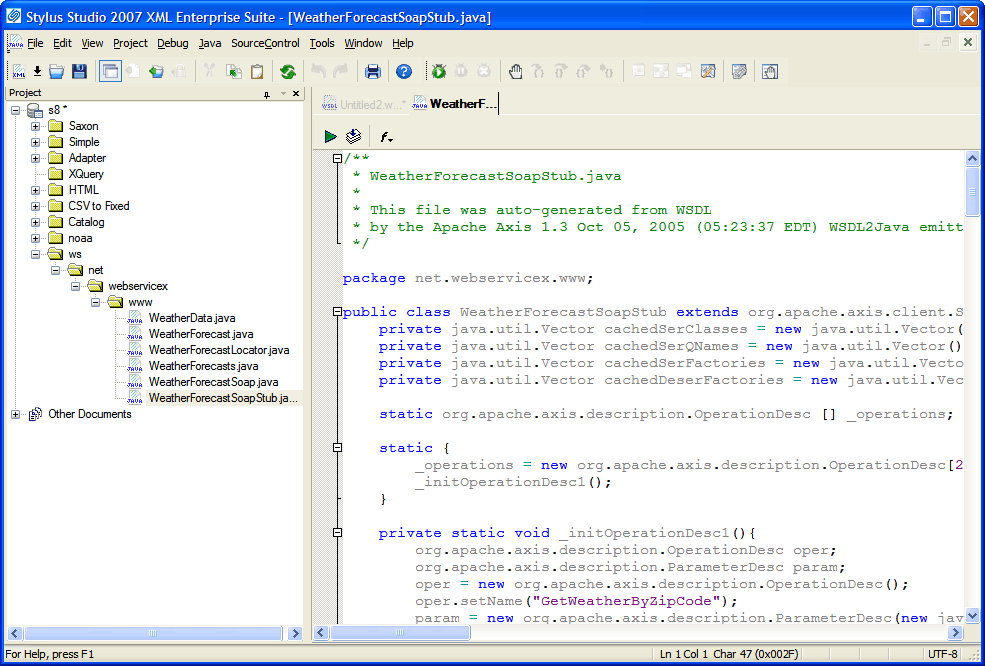Screen dimensions: 985x666
Task: Click the Copy icon in the toolbar
Action: [234, 72]
